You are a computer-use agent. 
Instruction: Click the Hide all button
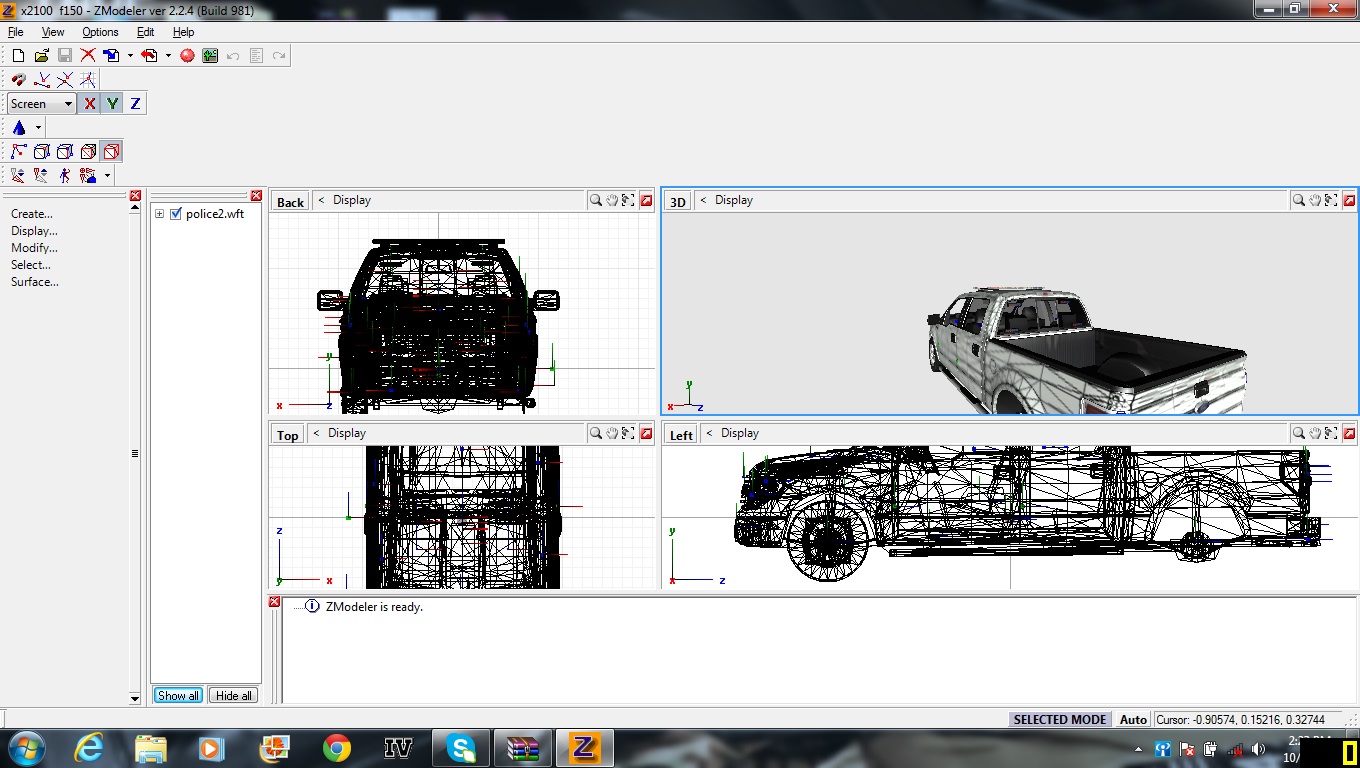[x=234, y=695]
